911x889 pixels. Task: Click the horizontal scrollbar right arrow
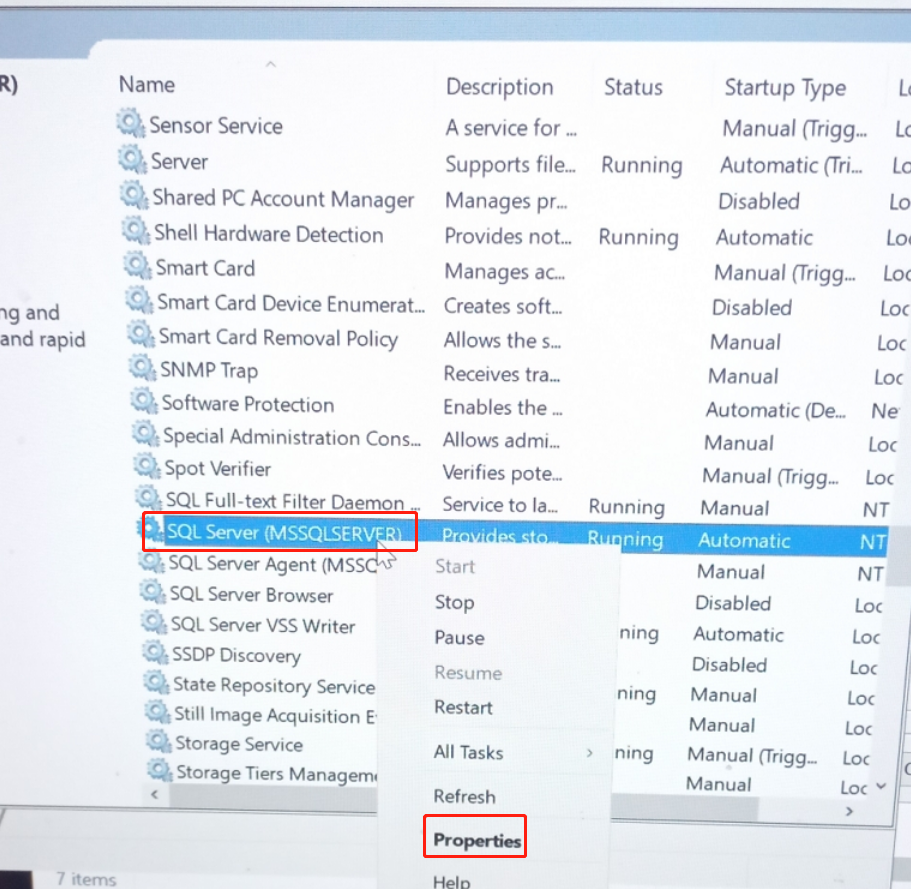(x=849, y=811)
